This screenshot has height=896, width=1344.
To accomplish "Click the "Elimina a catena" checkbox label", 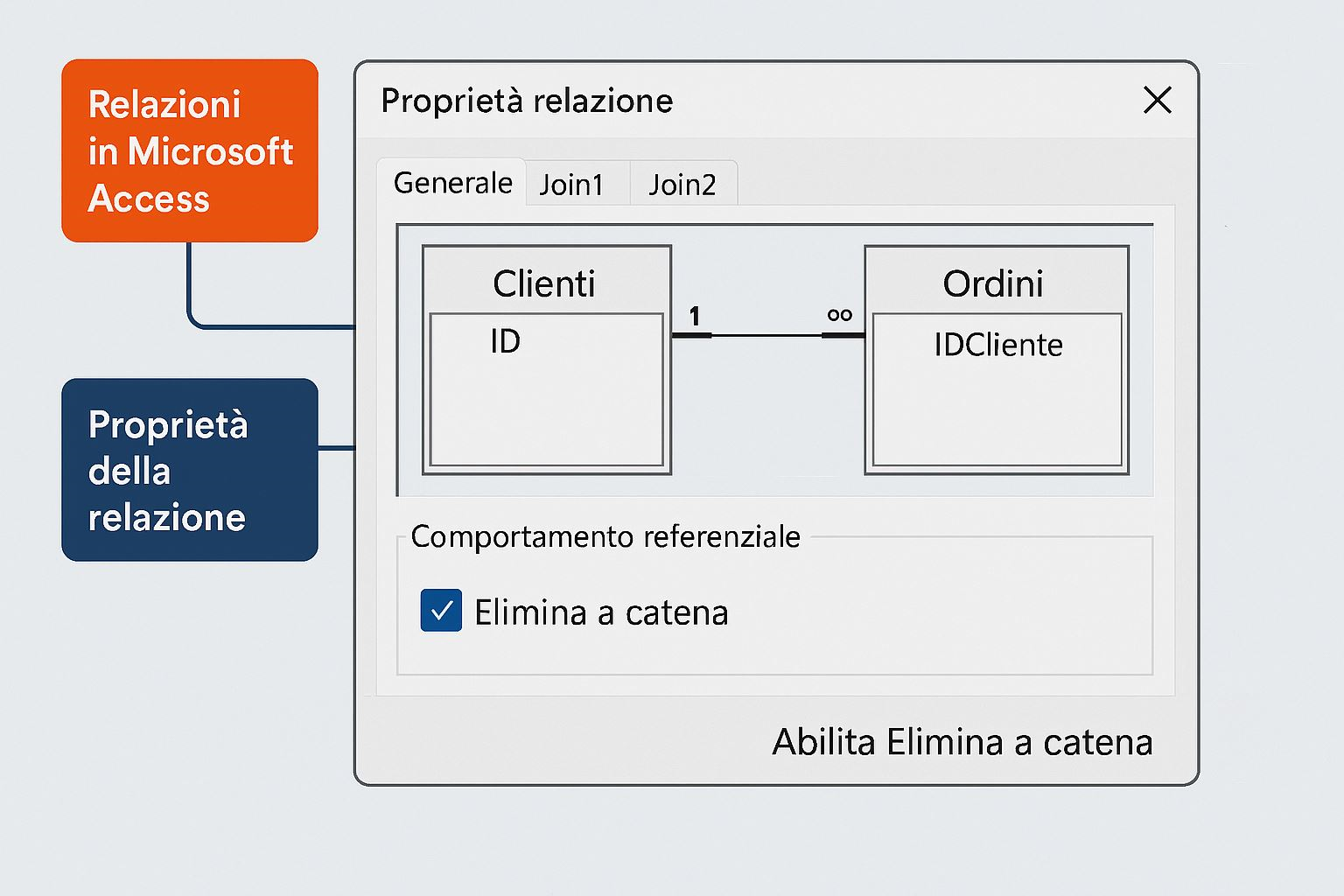I will pyautogui.click(x=601, y=612).
